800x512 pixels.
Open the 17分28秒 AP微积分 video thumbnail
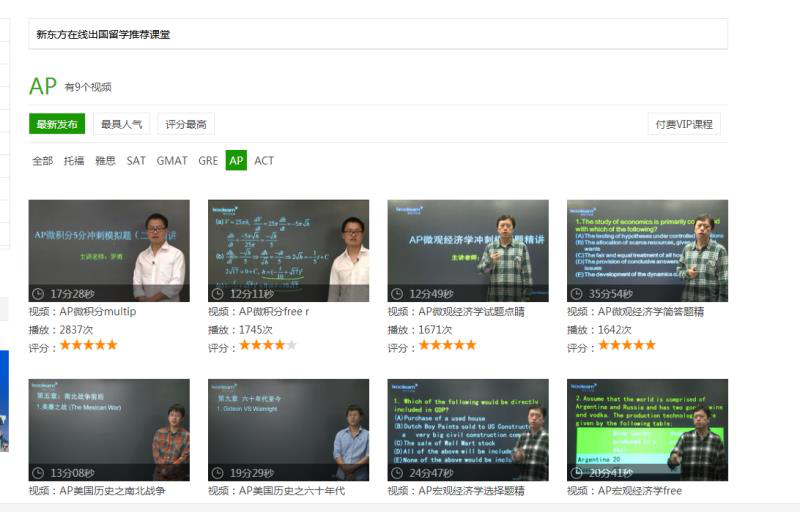point(109,250)
